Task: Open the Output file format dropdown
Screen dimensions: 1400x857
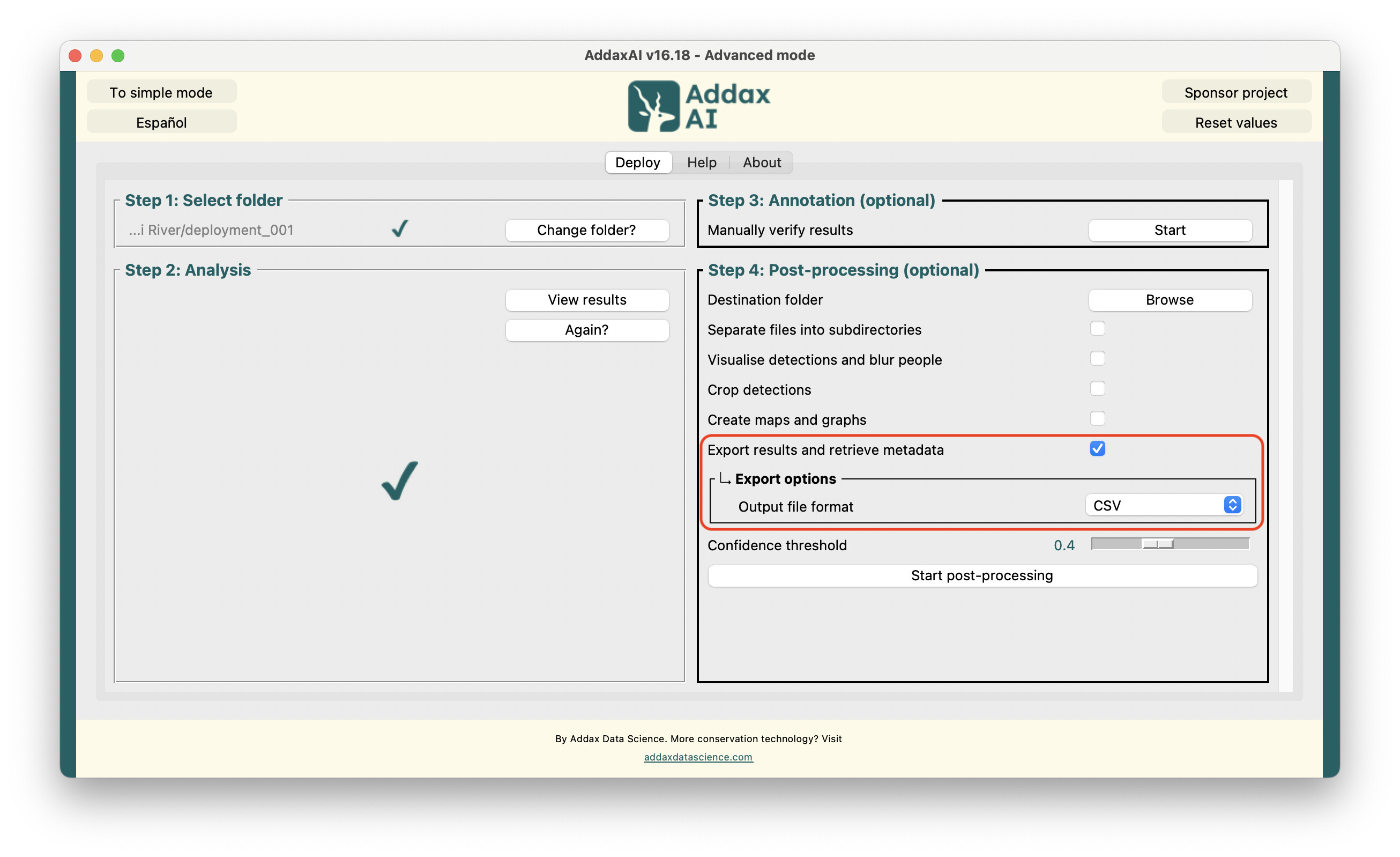Action: (1164, 506)
